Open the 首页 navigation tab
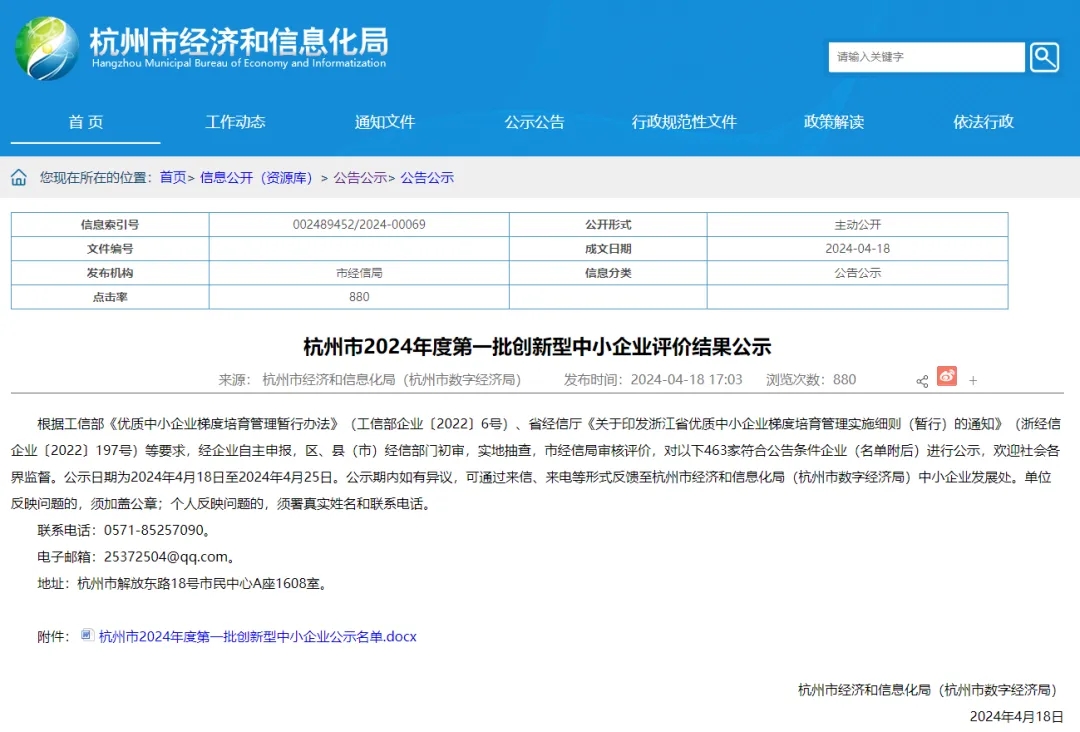The width and height of the screenshot is (1080, 732). (85, 122)
